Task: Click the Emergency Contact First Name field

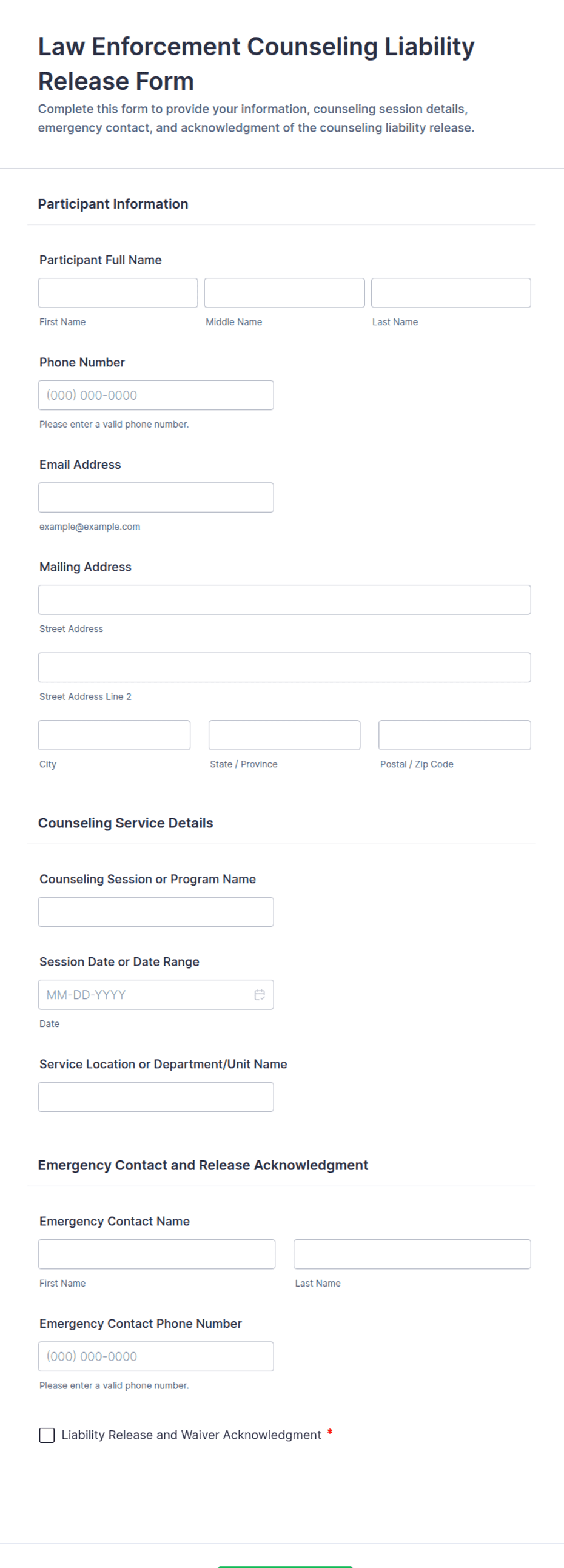Action: click(x=156, y=1253)
